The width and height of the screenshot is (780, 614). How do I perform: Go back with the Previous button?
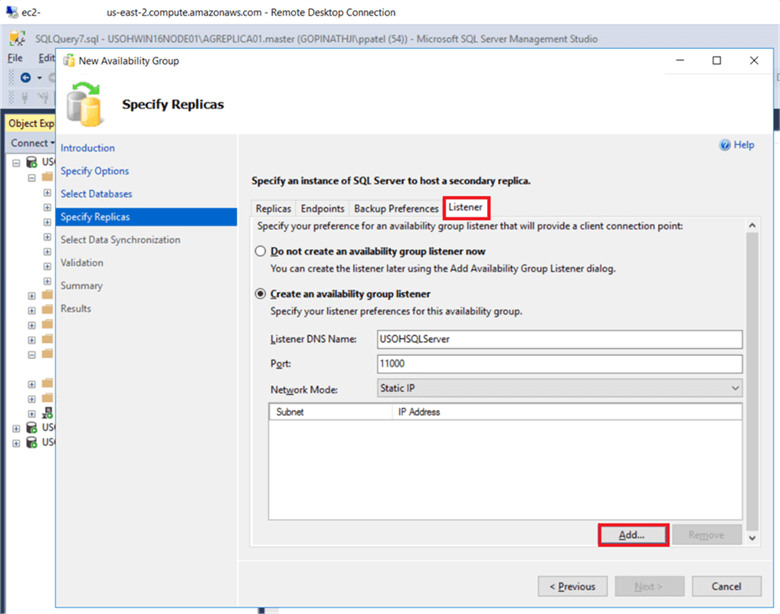573,587
